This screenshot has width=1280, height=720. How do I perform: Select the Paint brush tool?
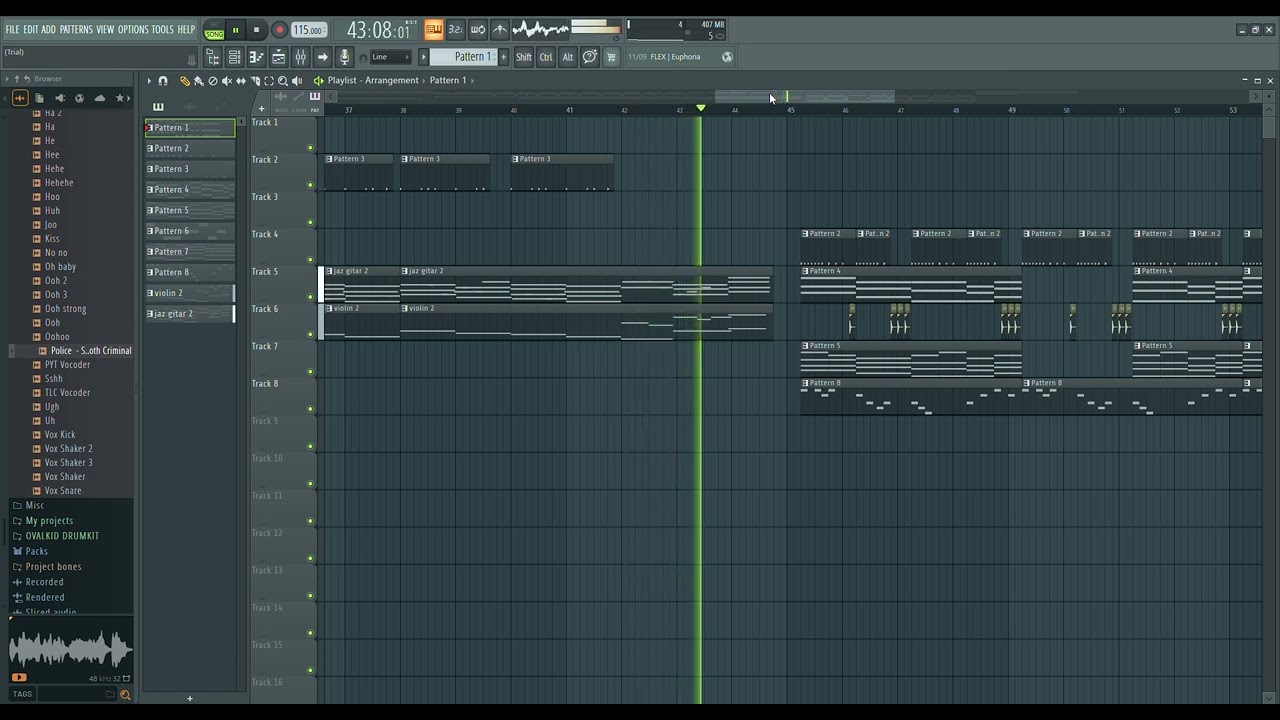(x=199, y=81)
